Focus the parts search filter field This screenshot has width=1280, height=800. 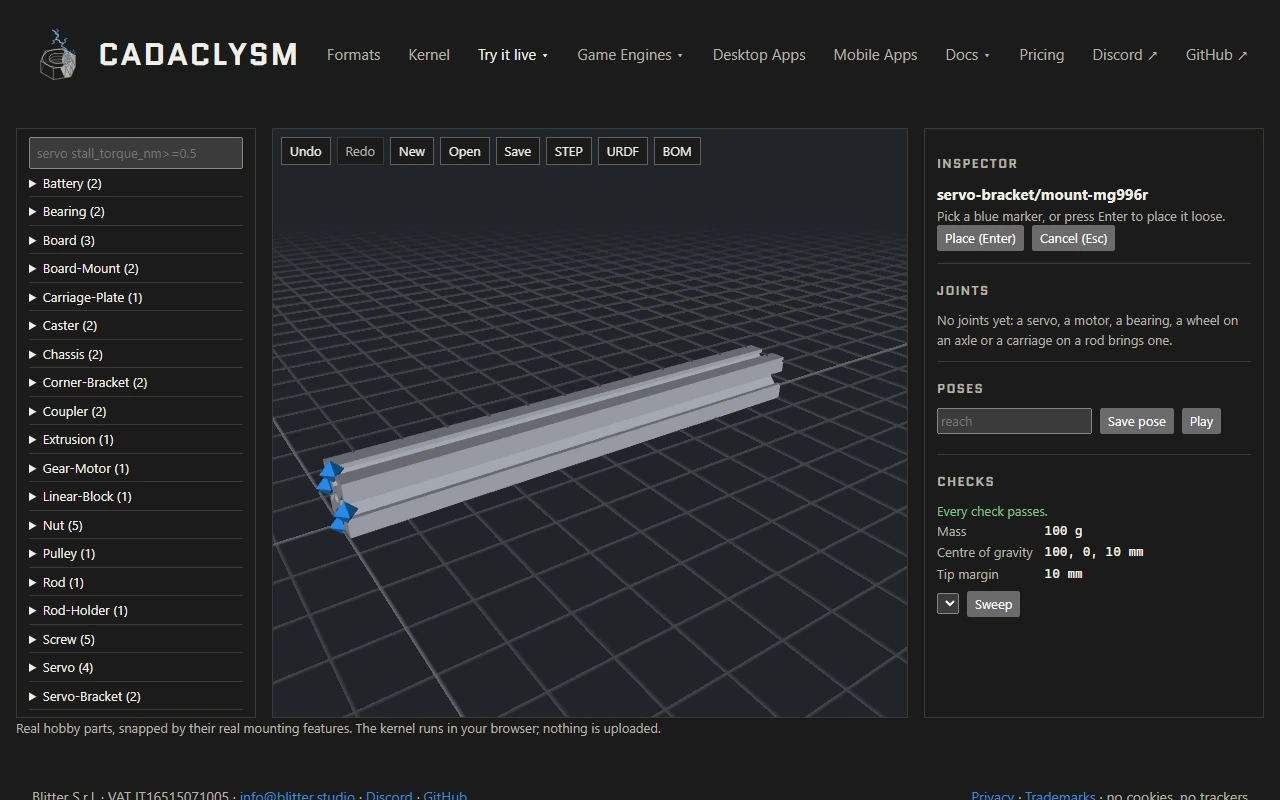pos(136,153)
